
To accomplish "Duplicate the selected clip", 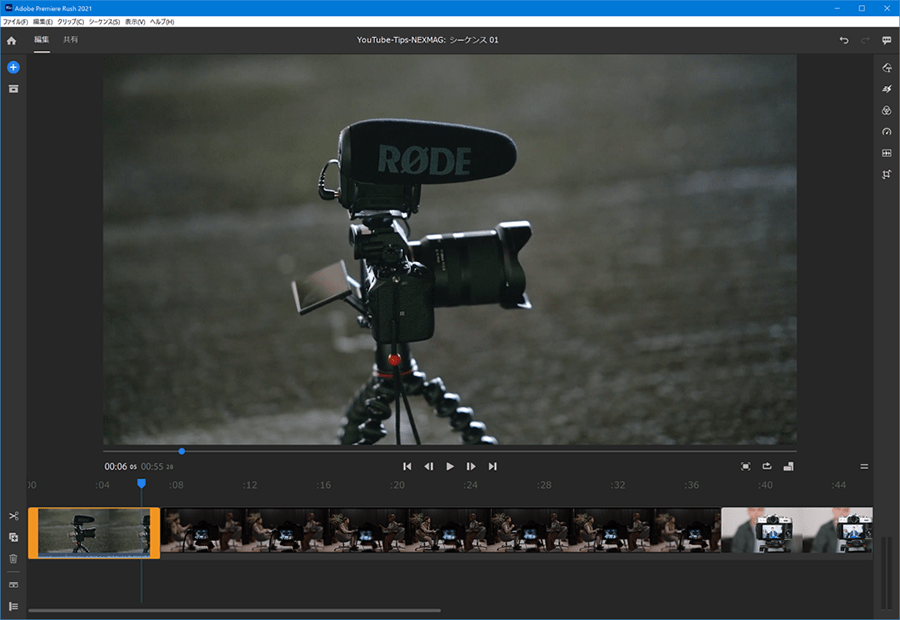I will click(13, 537).
